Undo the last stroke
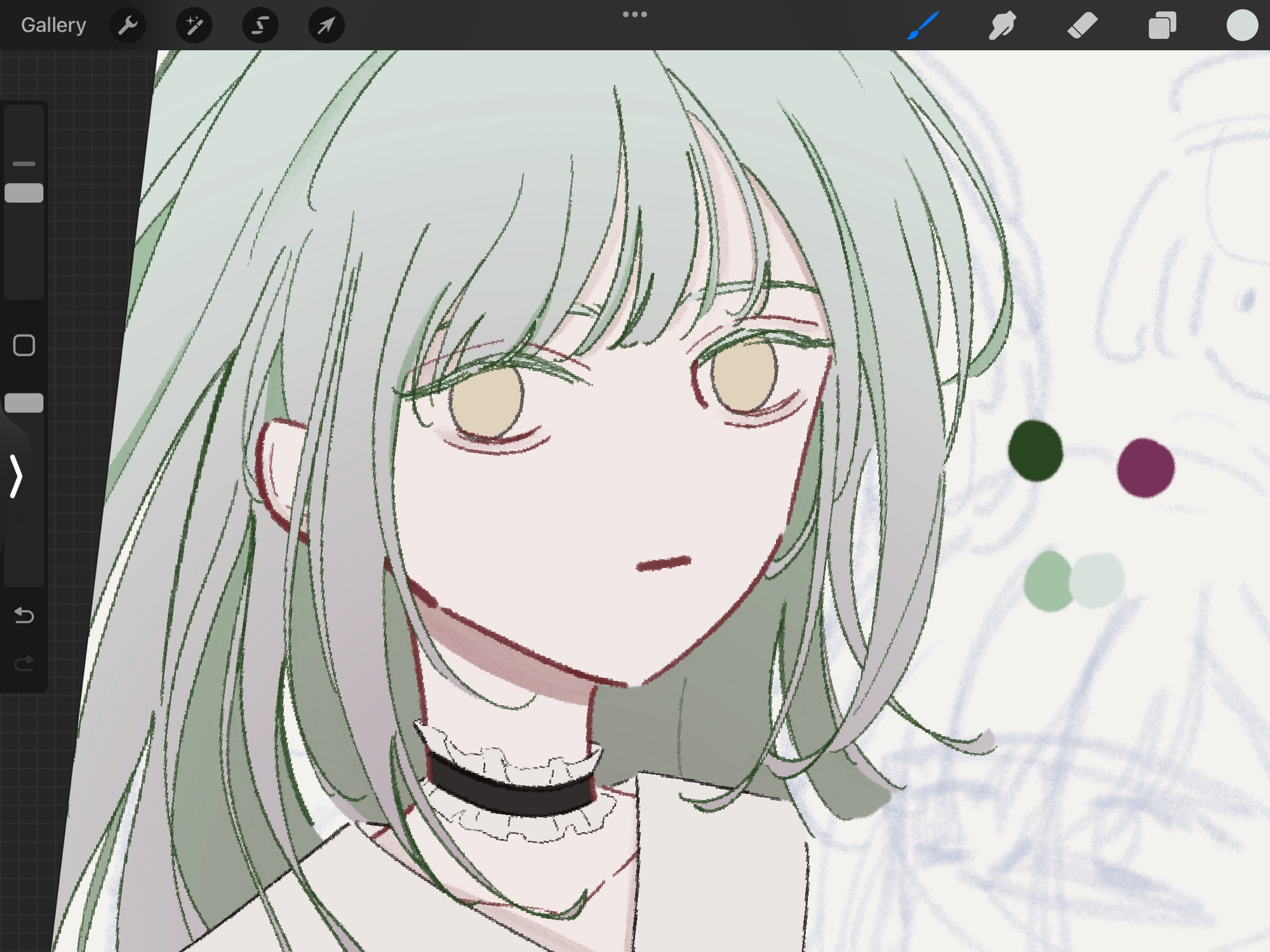Viewport: 1270px width, 952px height. pos(24,616)
